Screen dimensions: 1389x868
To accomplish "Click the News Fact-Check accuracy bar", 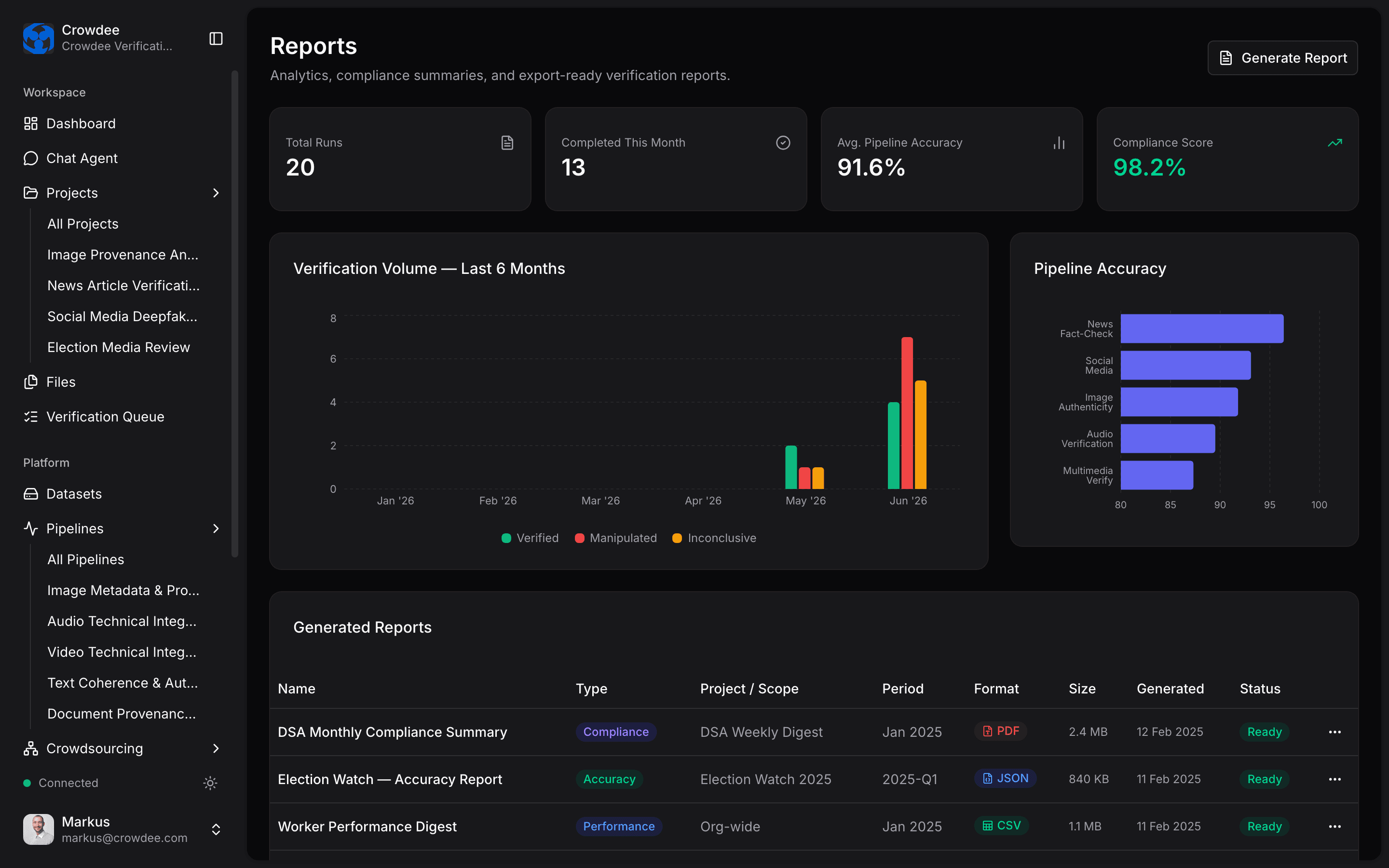I will tap(1202, 328).
